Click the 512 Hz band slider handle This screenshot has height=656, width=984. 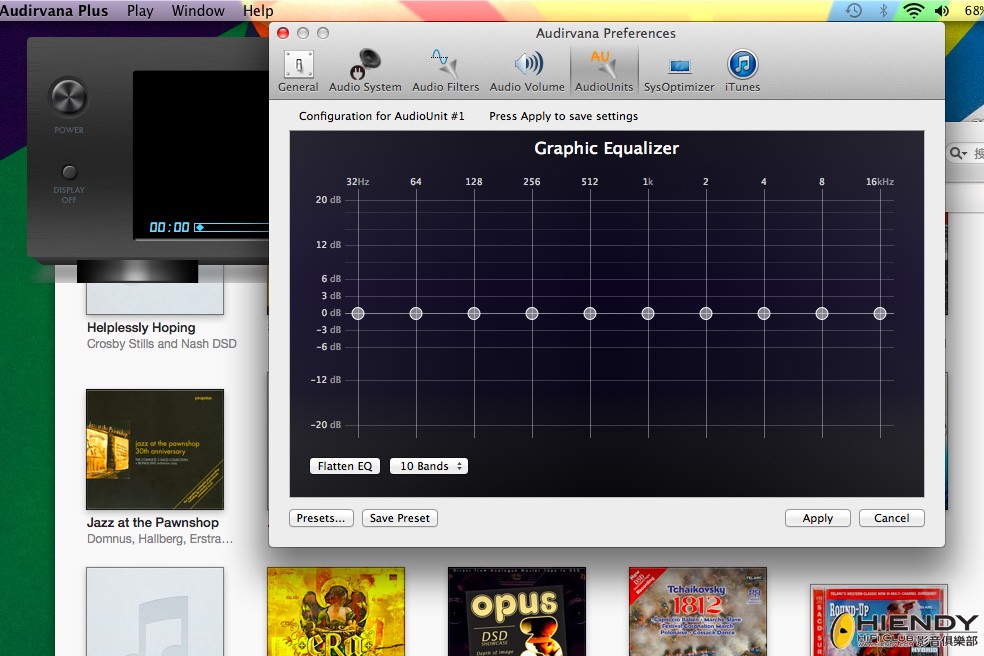click(590, 313)
